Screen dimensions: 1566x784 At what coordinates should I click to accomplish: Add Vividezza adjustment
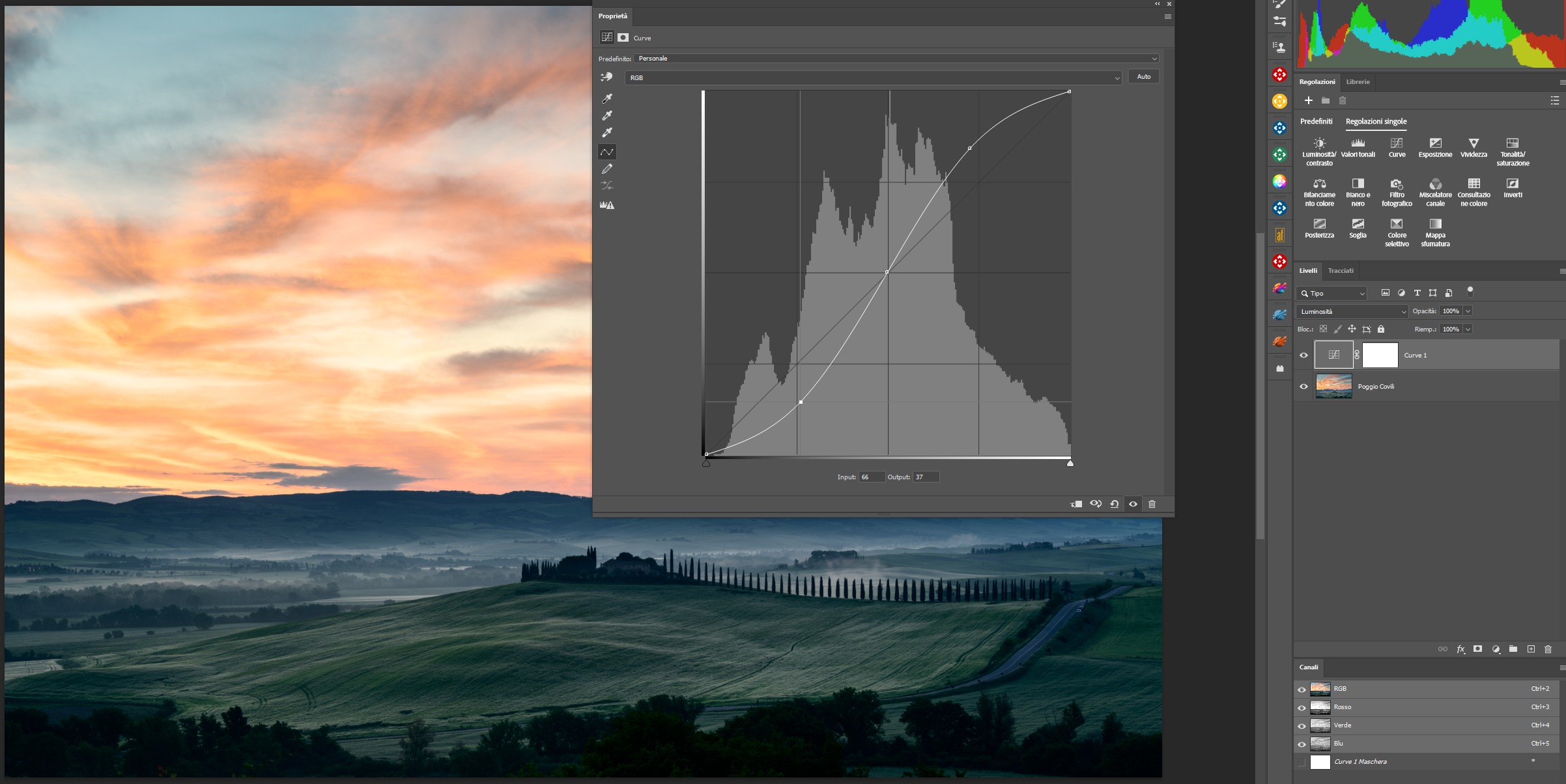pyautogui.click(x=1473, y=147)
